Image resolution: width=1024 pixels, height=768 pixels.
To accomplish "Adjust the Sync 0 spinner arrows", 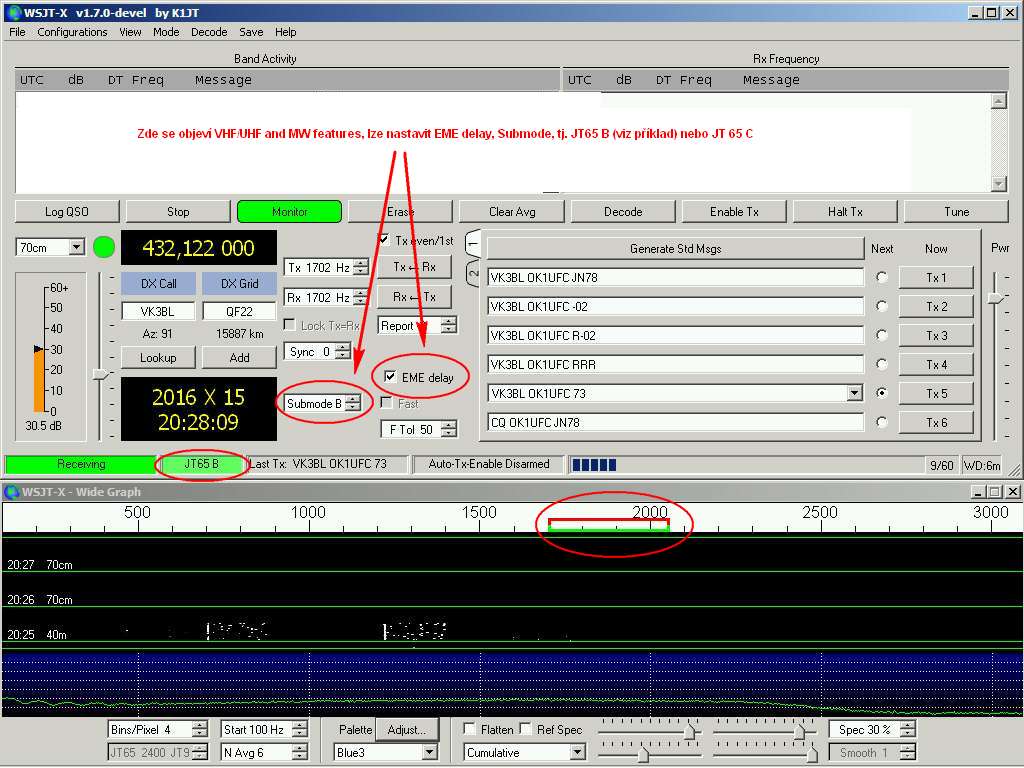I will pos(343,352).
